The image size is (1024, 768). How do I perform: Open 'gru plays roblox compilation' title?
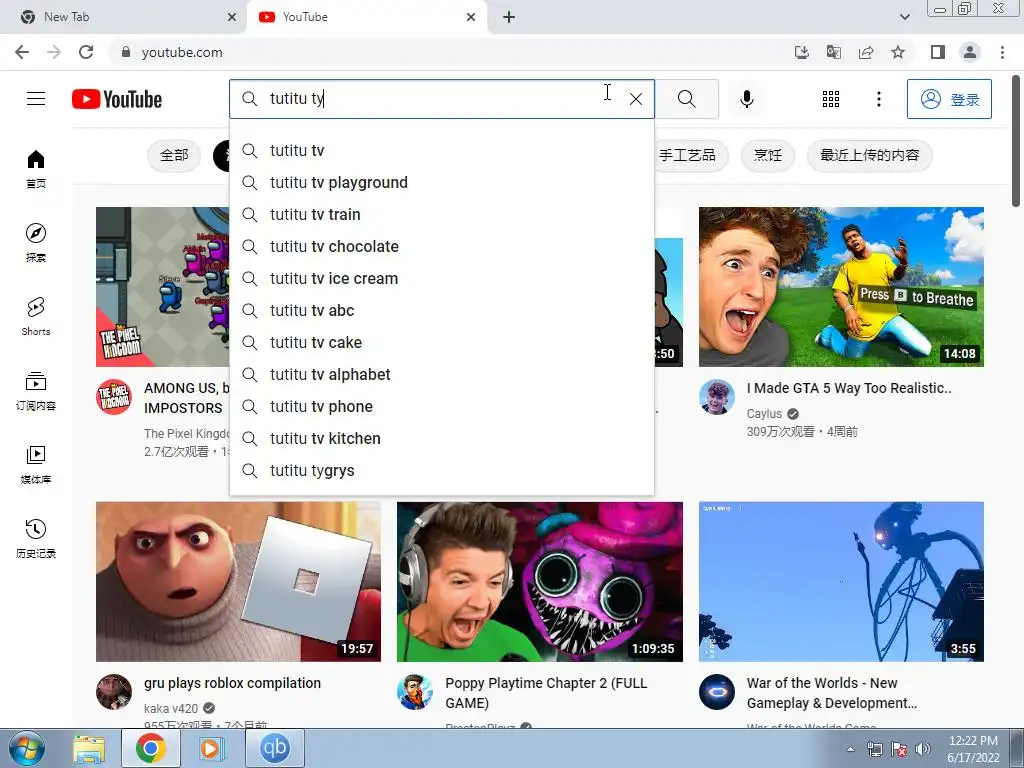coord(232,683)
